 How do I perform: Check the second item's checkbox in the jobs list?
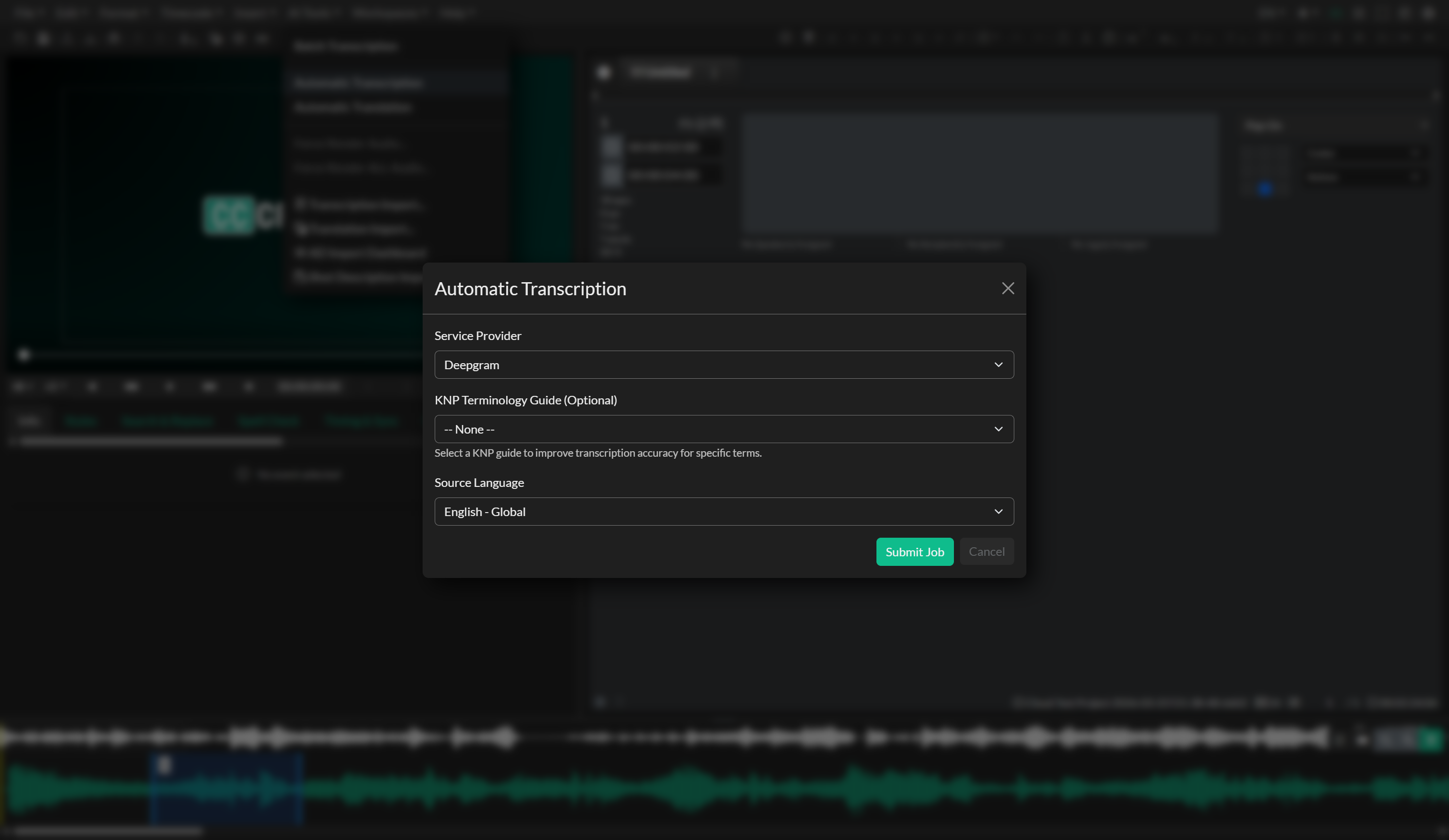tap(612, 175)
